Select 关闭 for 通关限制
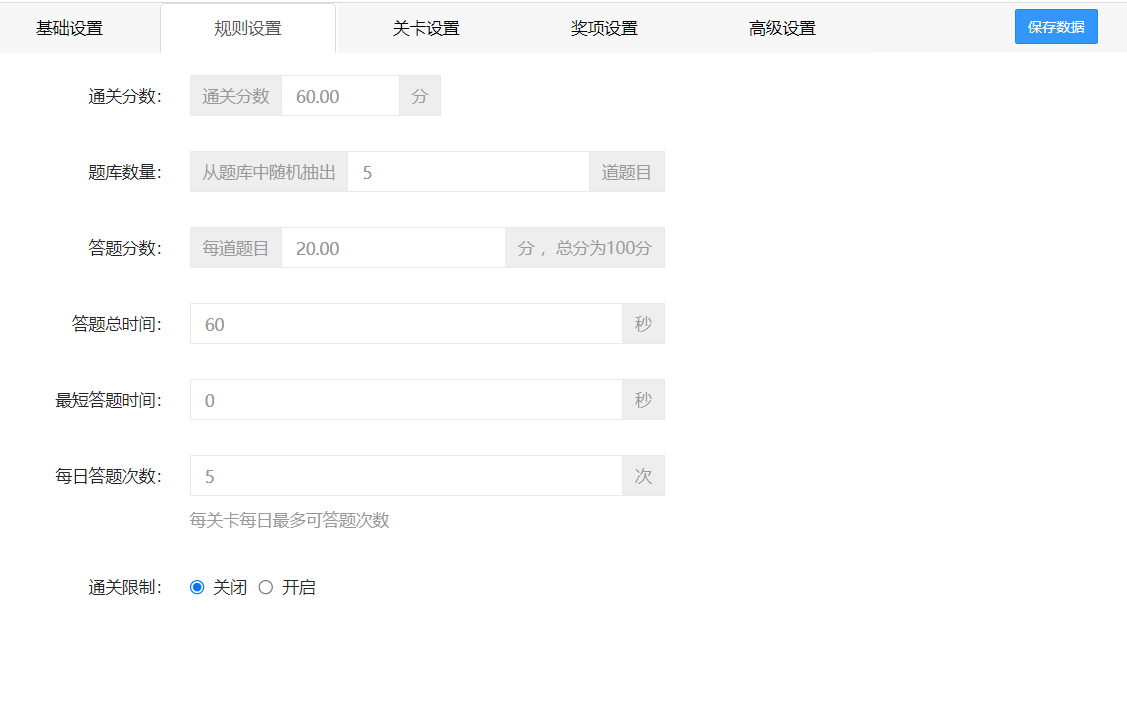 coord(197,587)
